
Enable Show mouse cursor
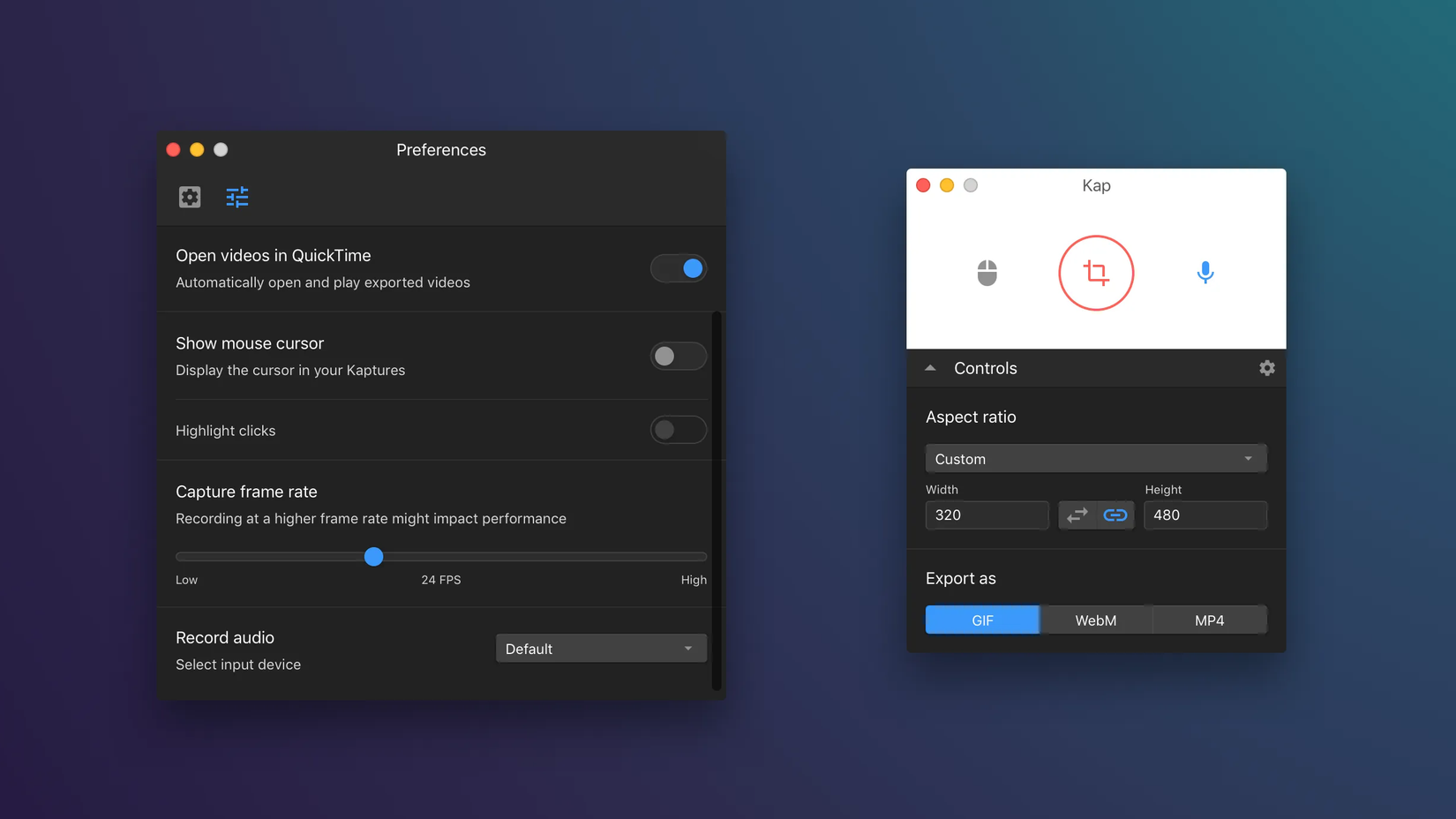tap(678, 356)
